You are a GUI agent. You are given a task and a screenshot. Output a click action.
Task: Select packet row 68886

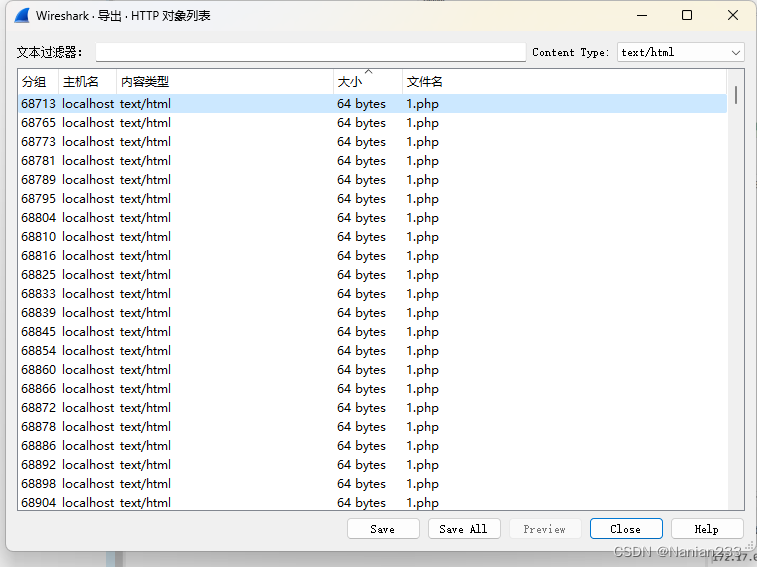[x=372, y=446]
